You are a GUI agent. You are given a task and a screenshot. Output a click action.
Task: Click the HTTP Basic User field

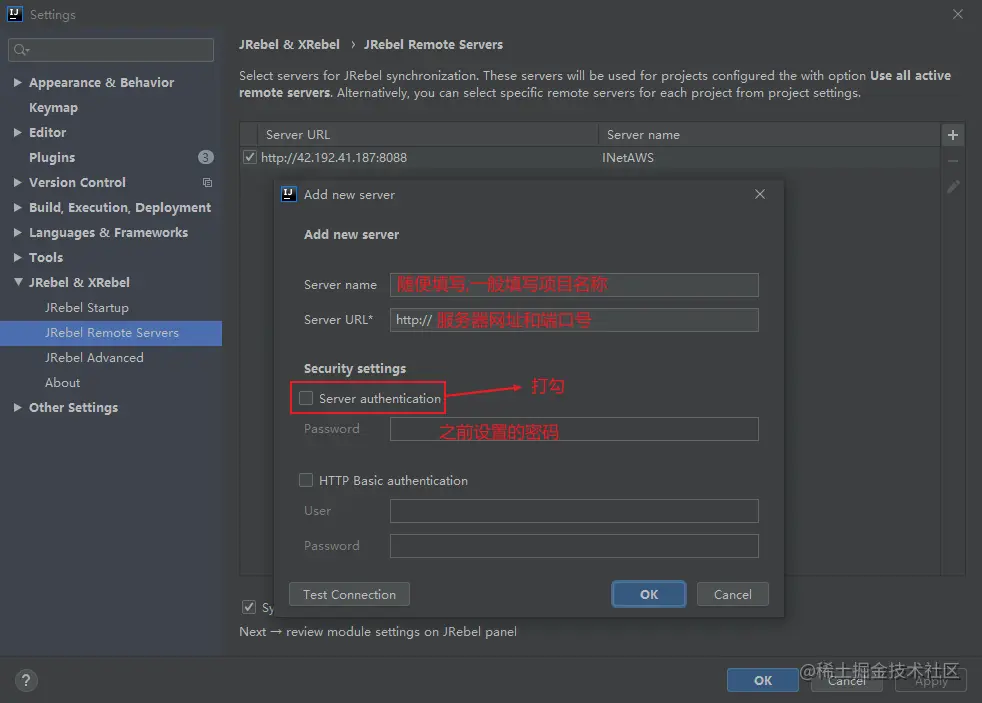[574, 511]
